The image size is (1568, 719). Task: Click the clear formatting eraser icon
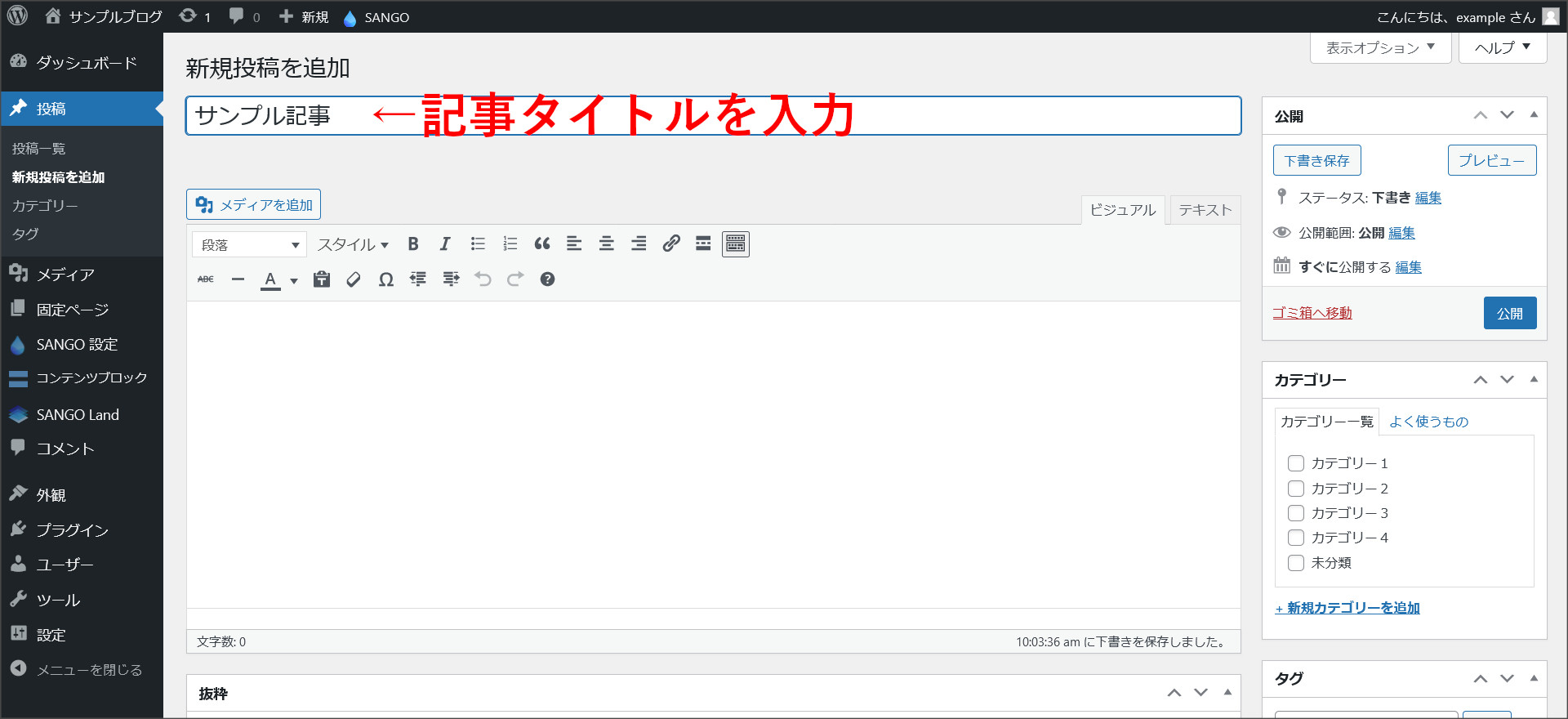pos(354,279)
